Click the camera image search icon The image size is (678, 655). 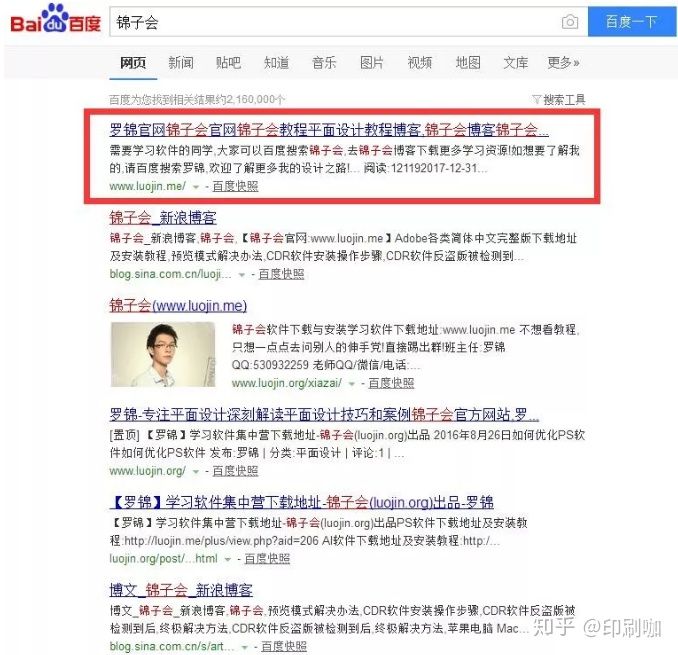pos(569,22)
